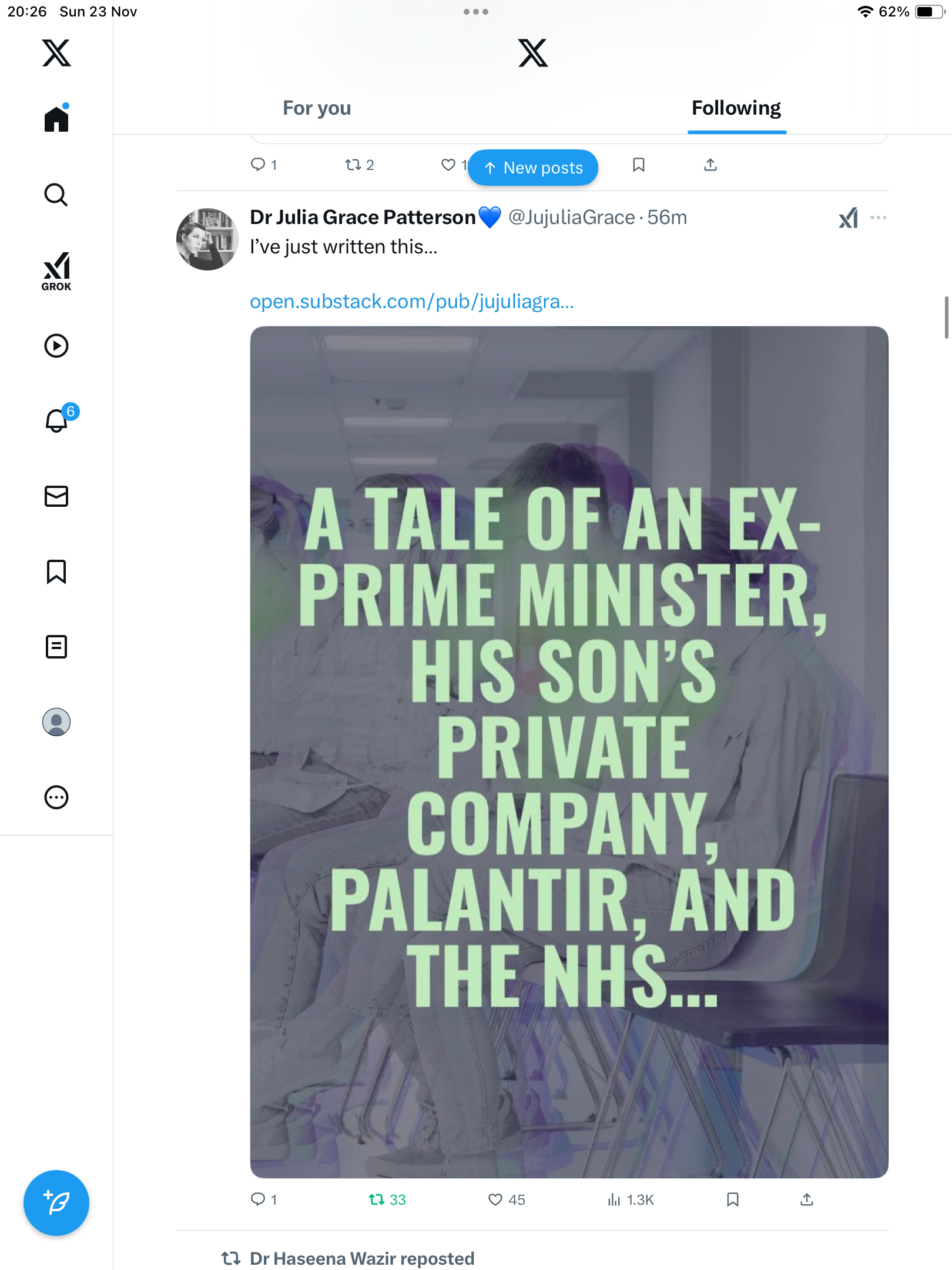This screenshot has height=1270, width=952.
Task: Open the three-dot multitasking menu at top
Action: [475, 12]
